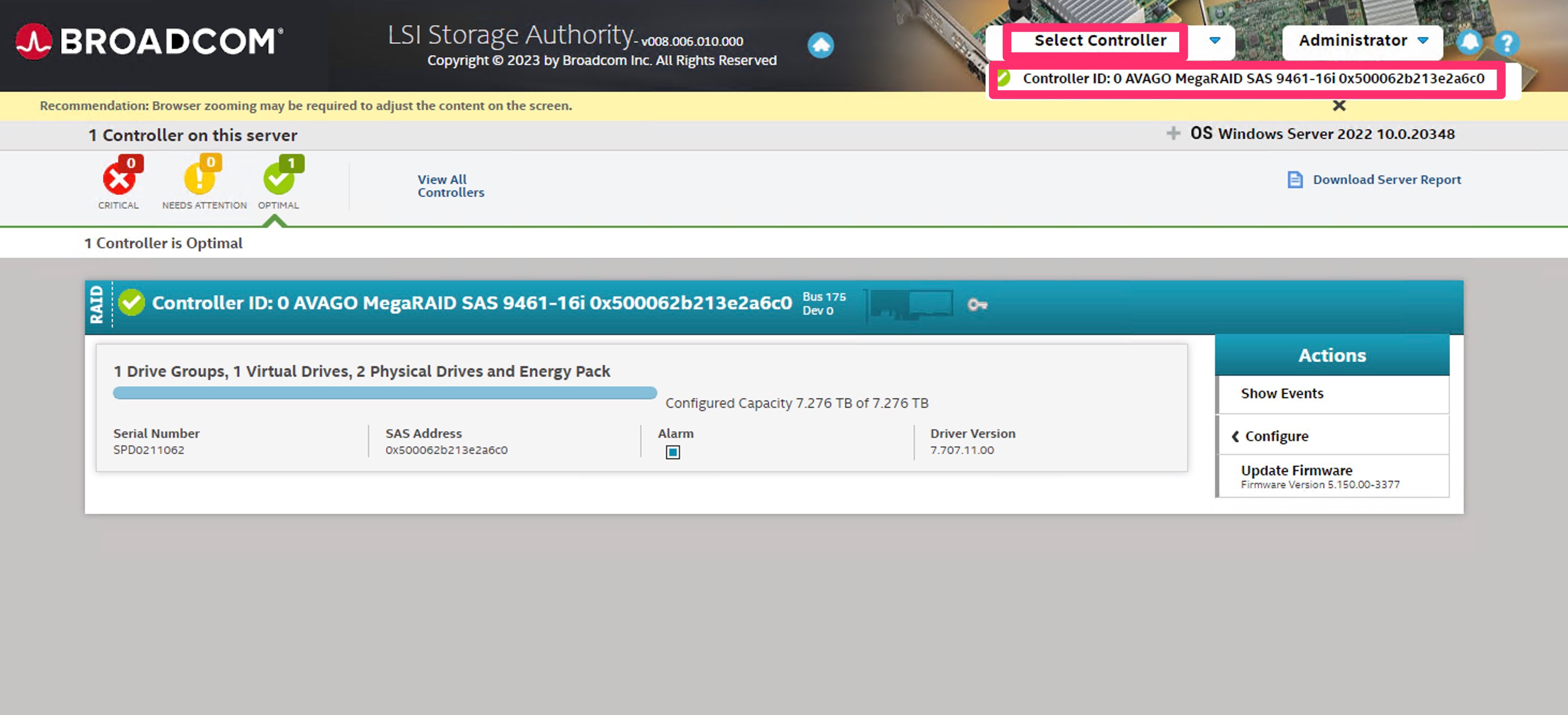The width and height of the screenshot is (1568, 715).
Task: Click Update Firmware action
Action: (1297, 471)
